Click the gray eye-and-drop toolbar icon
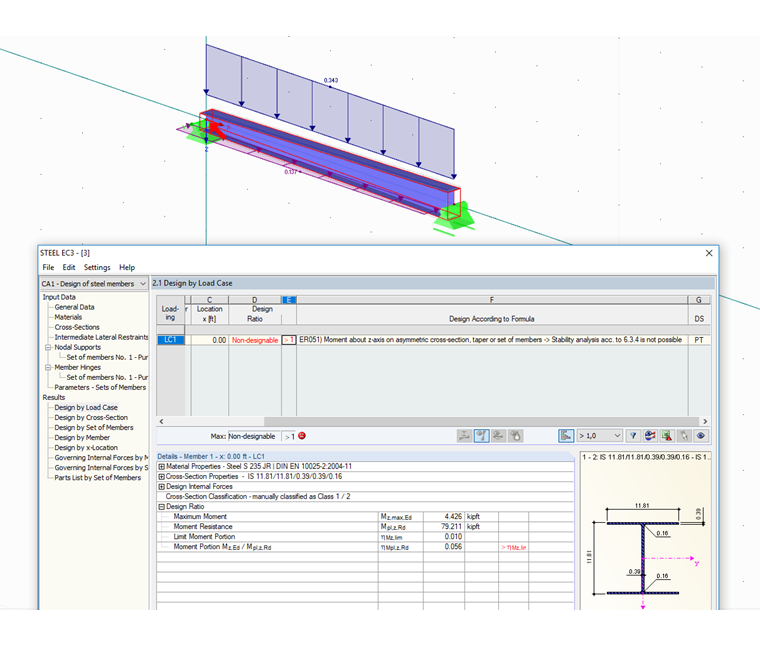The width and height of the screenshot is (760, 647). point(516,436)
